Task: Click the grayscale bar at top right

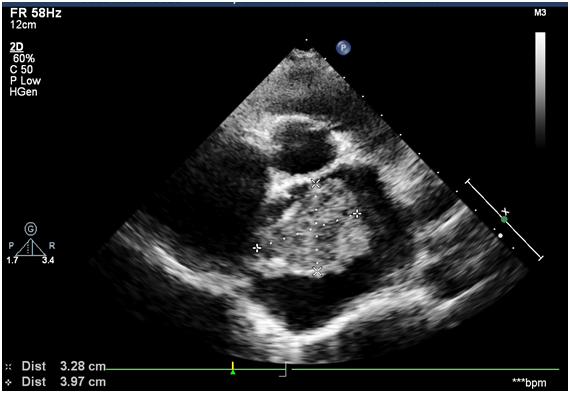Action: click(540, 89)
